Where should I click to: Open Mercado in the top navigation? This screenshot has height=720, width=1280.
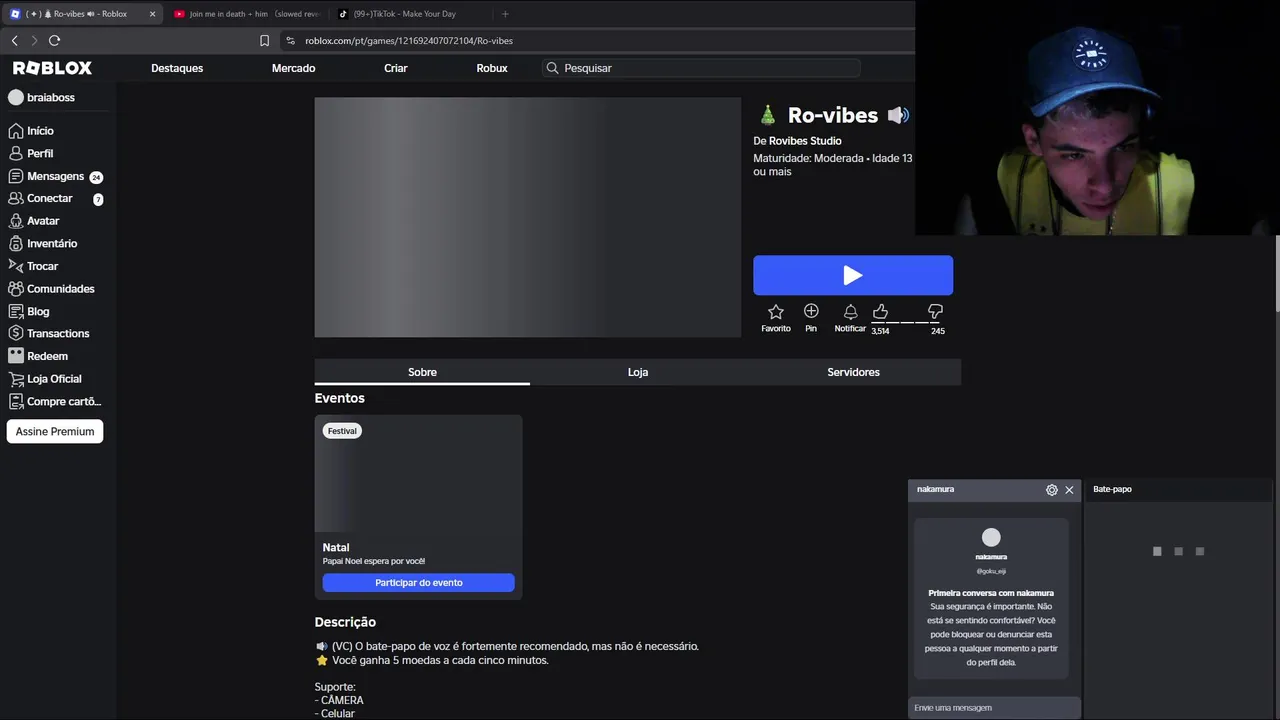(x=293, y=68)
